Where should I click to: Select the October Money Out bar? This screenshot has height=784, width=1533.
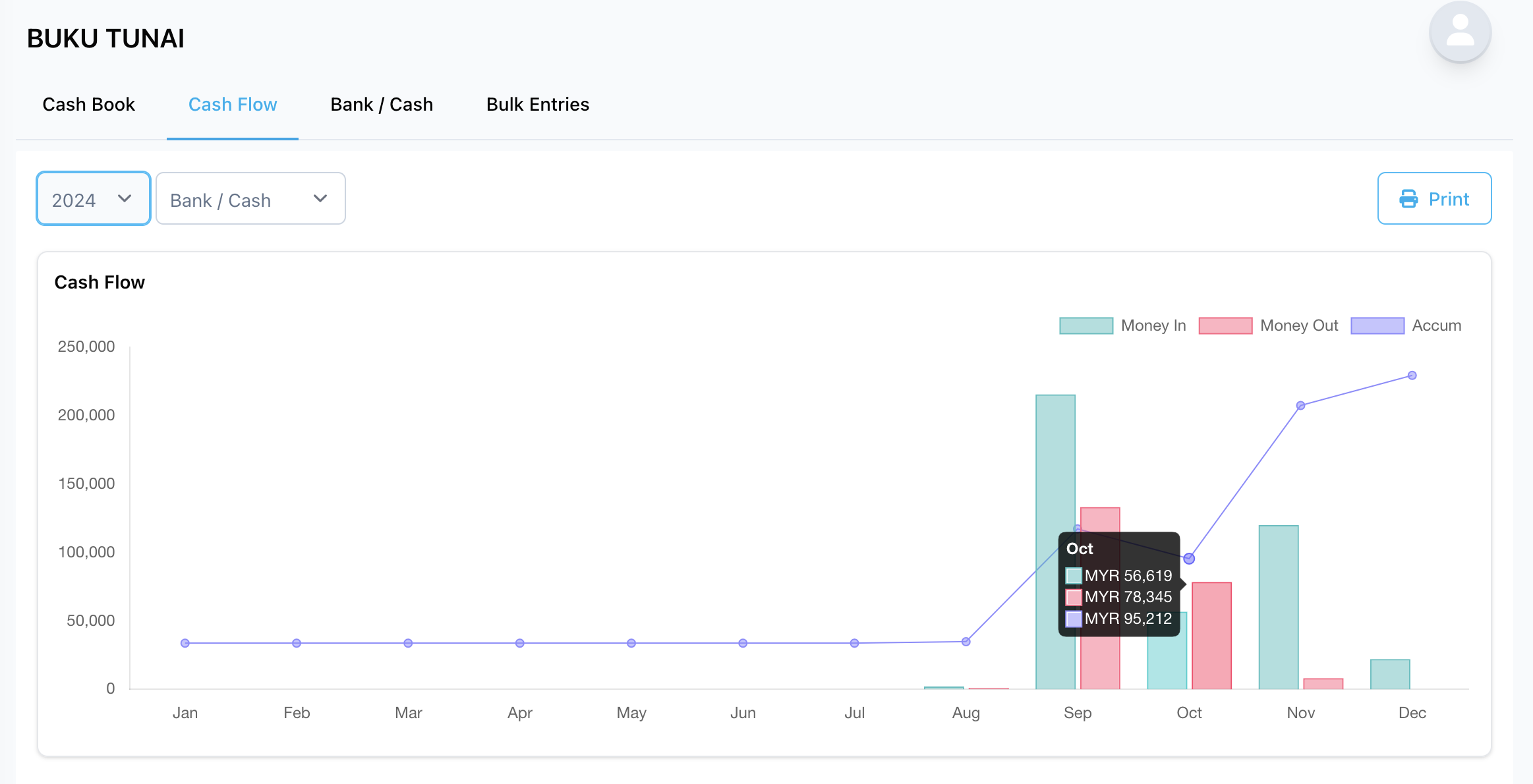click(1211, 636)
